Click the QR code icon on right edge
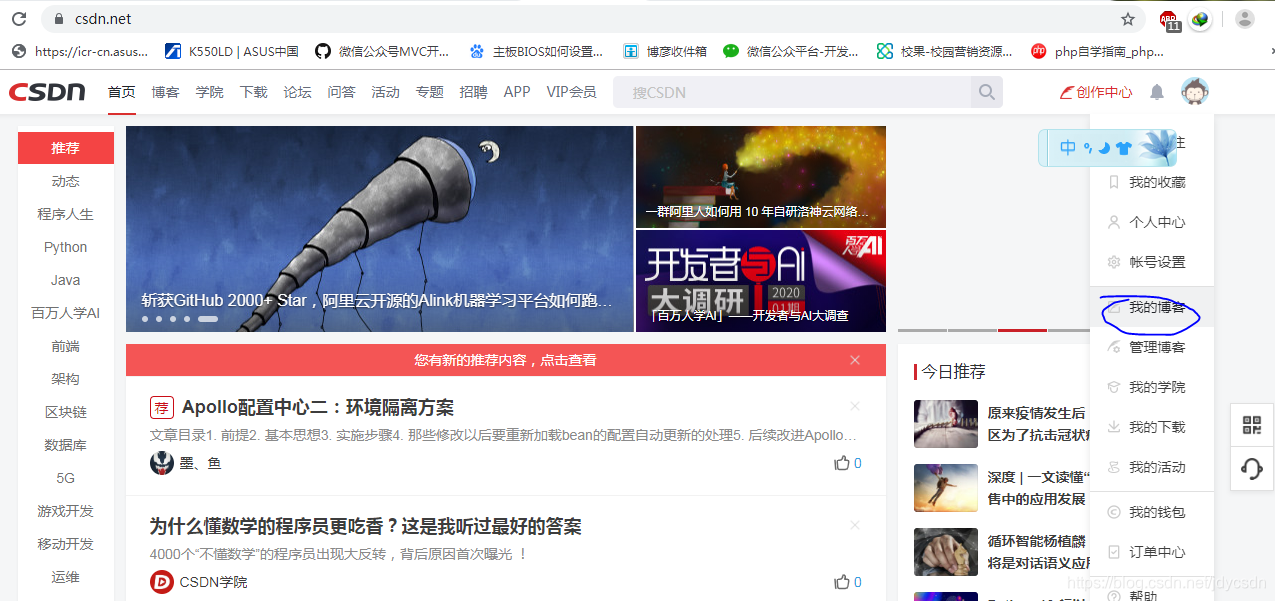Screen dimensions: 1275x601 tap(1252, 425)
